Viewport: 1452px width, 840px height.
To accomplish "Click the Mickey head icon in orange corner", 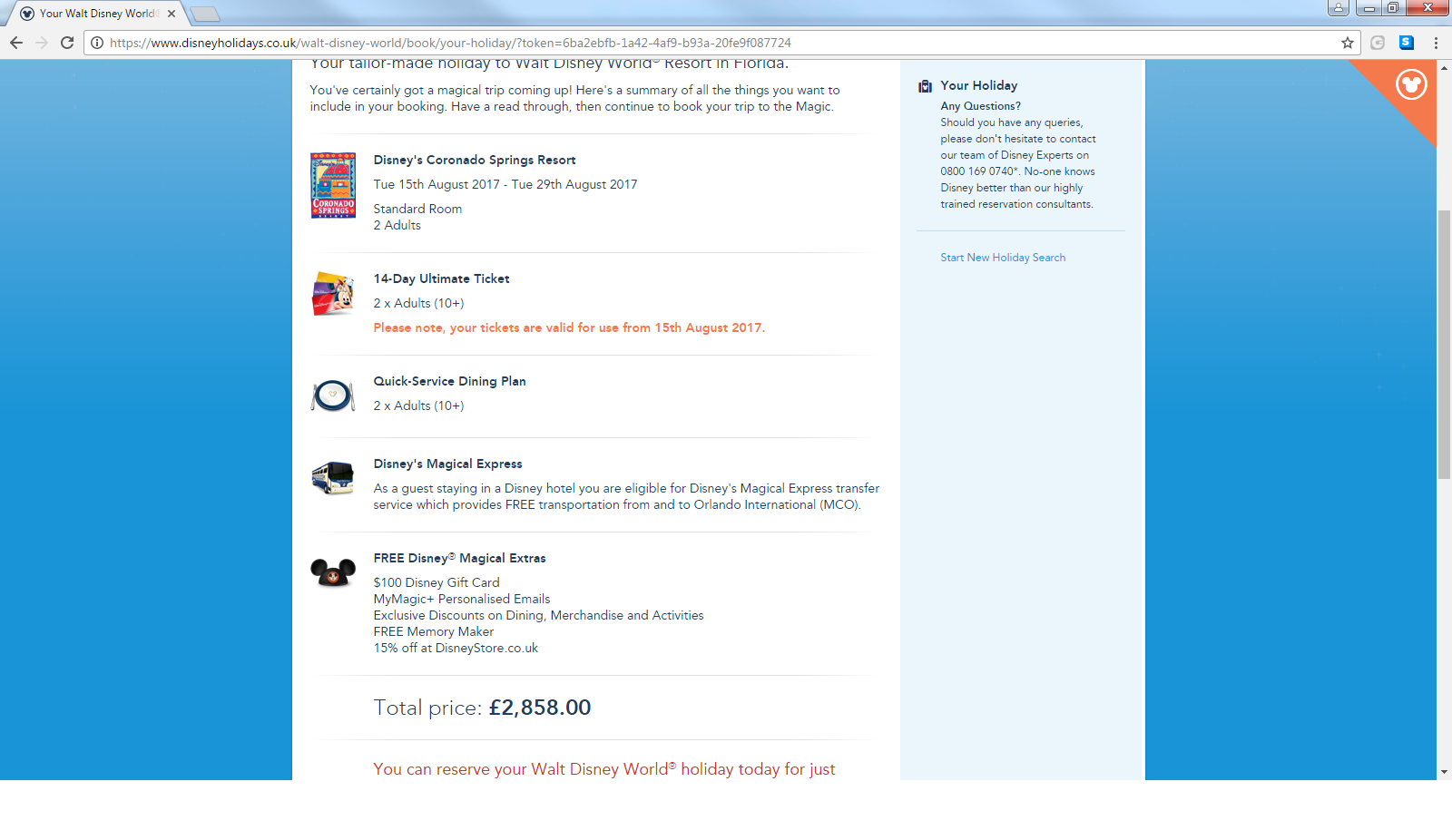I will tap(1411, 85).
